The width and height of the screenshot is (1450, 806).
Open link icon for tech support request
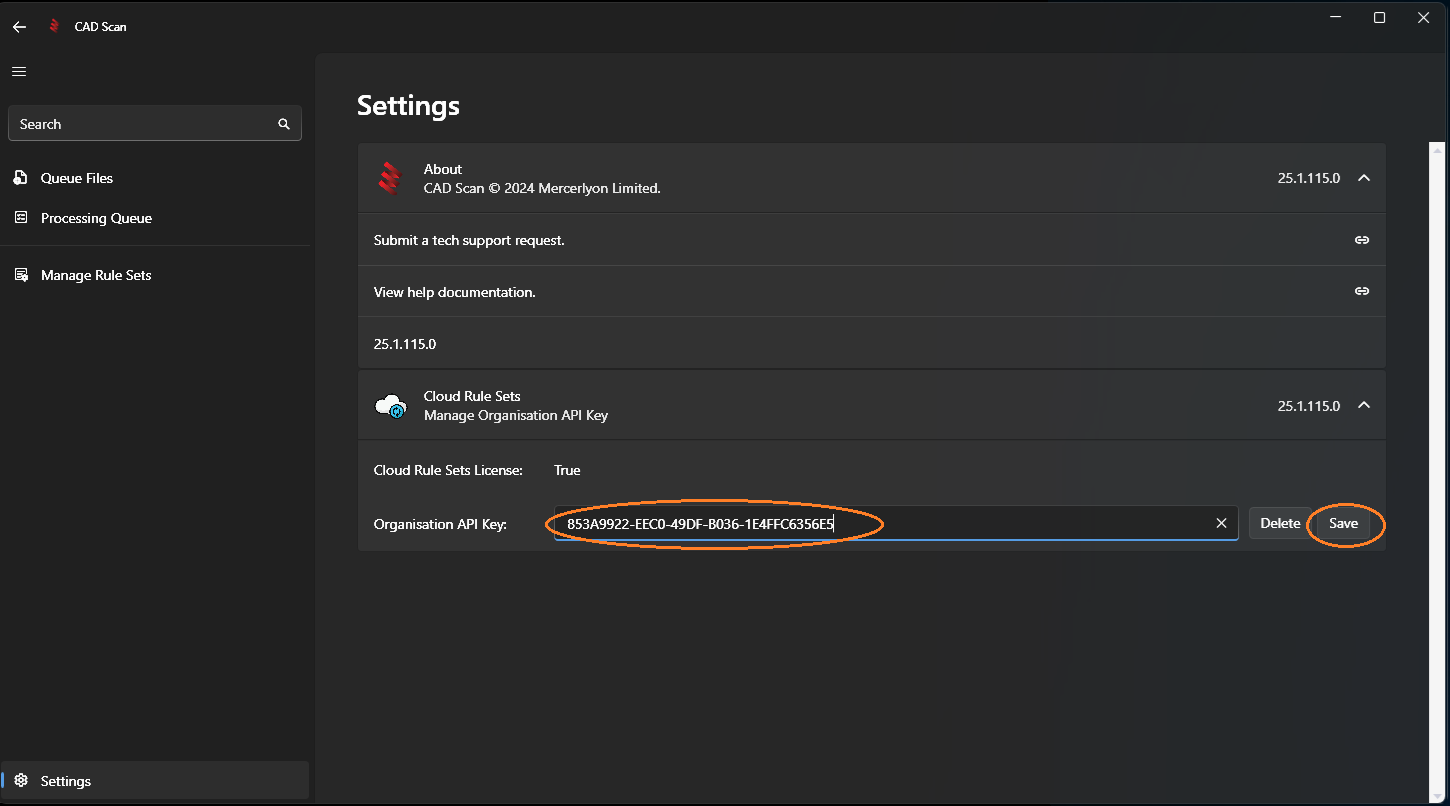click(1361, 240)
